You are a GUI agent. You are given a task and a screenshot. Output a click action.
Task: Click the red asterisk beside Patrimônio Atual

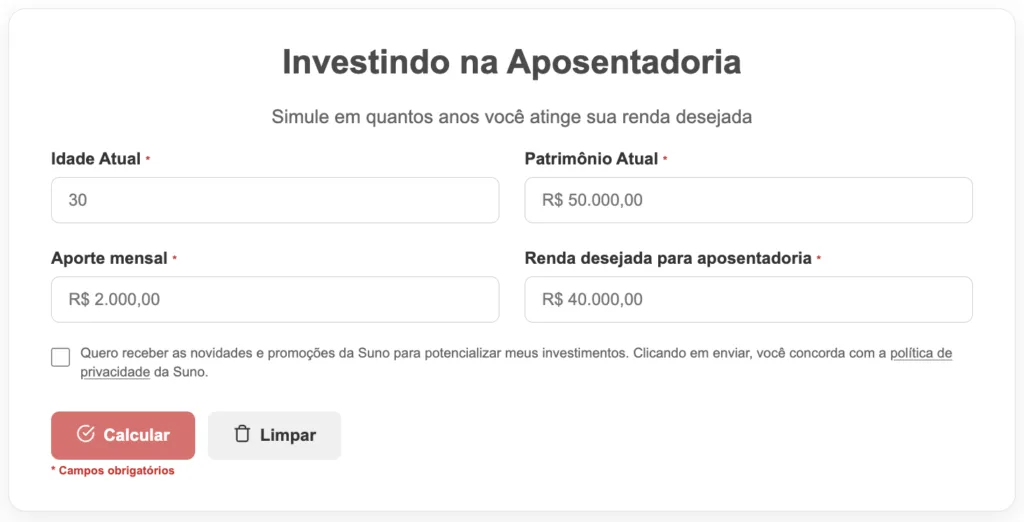(x=665, y=159)
